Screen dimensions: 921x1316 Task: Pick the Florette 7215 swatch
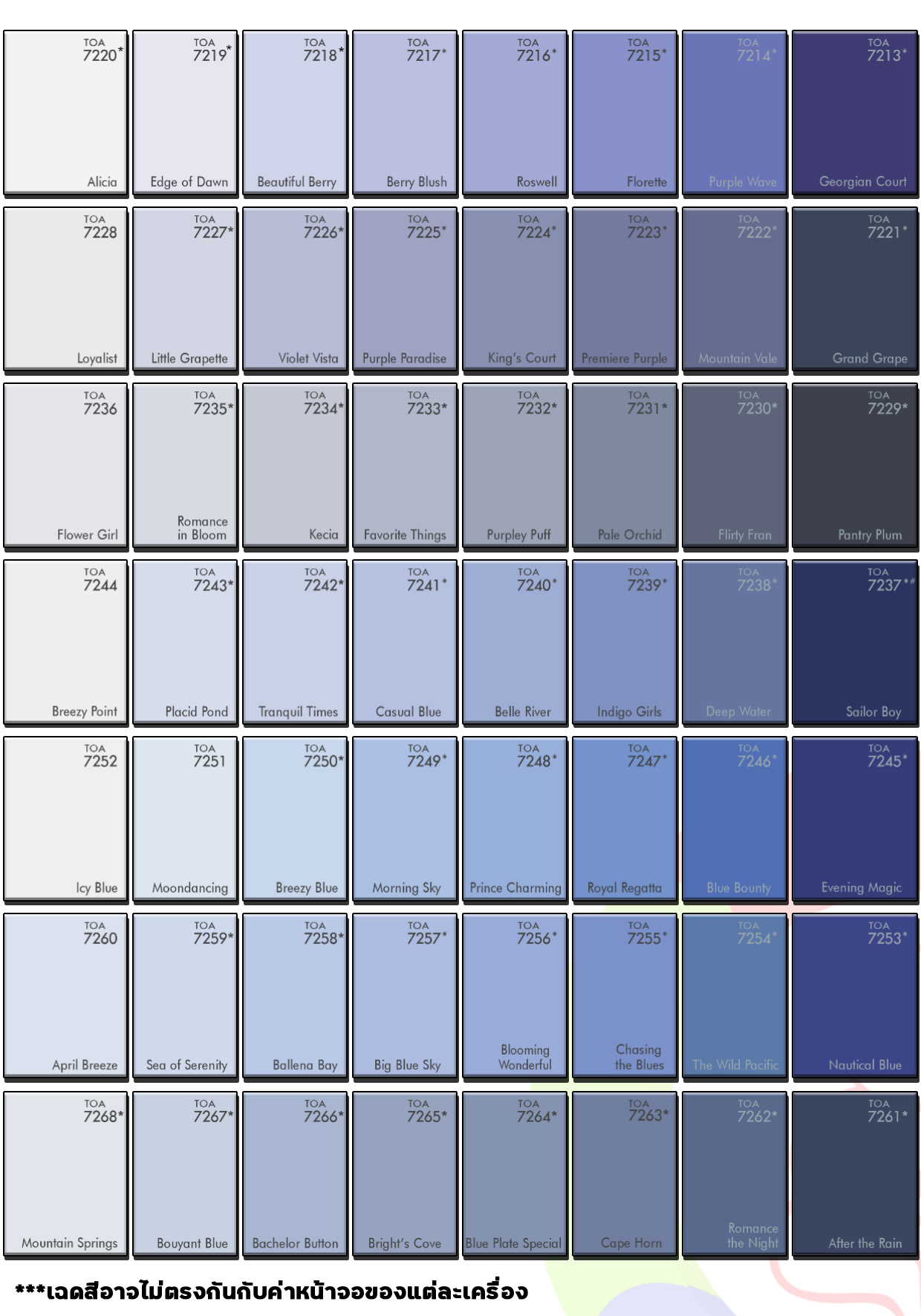click(x=625, y=113)
